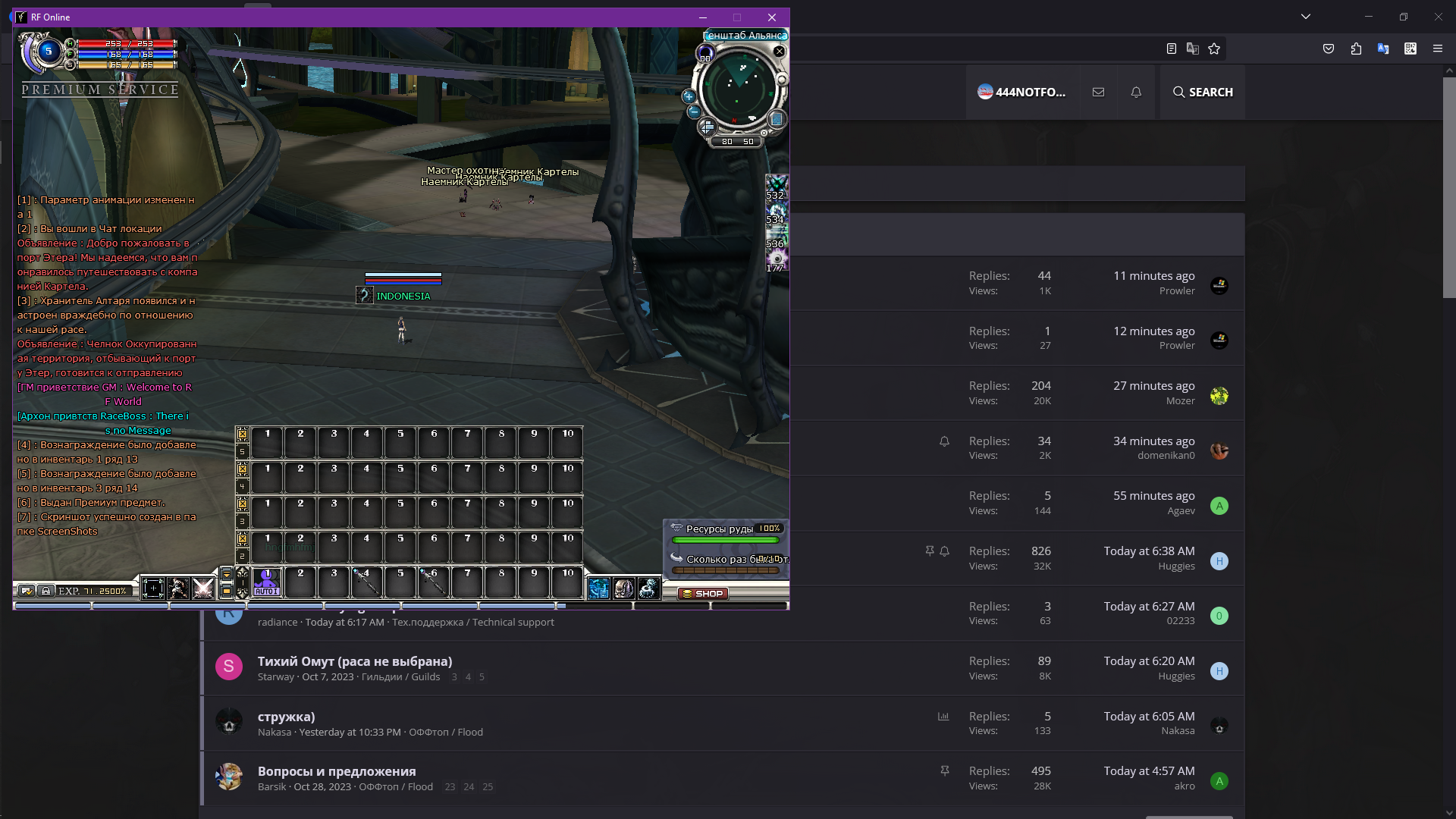Open the mech-arm icon right of the hotbar
This screenshot has width=1456, height=819.
point(648,588)
